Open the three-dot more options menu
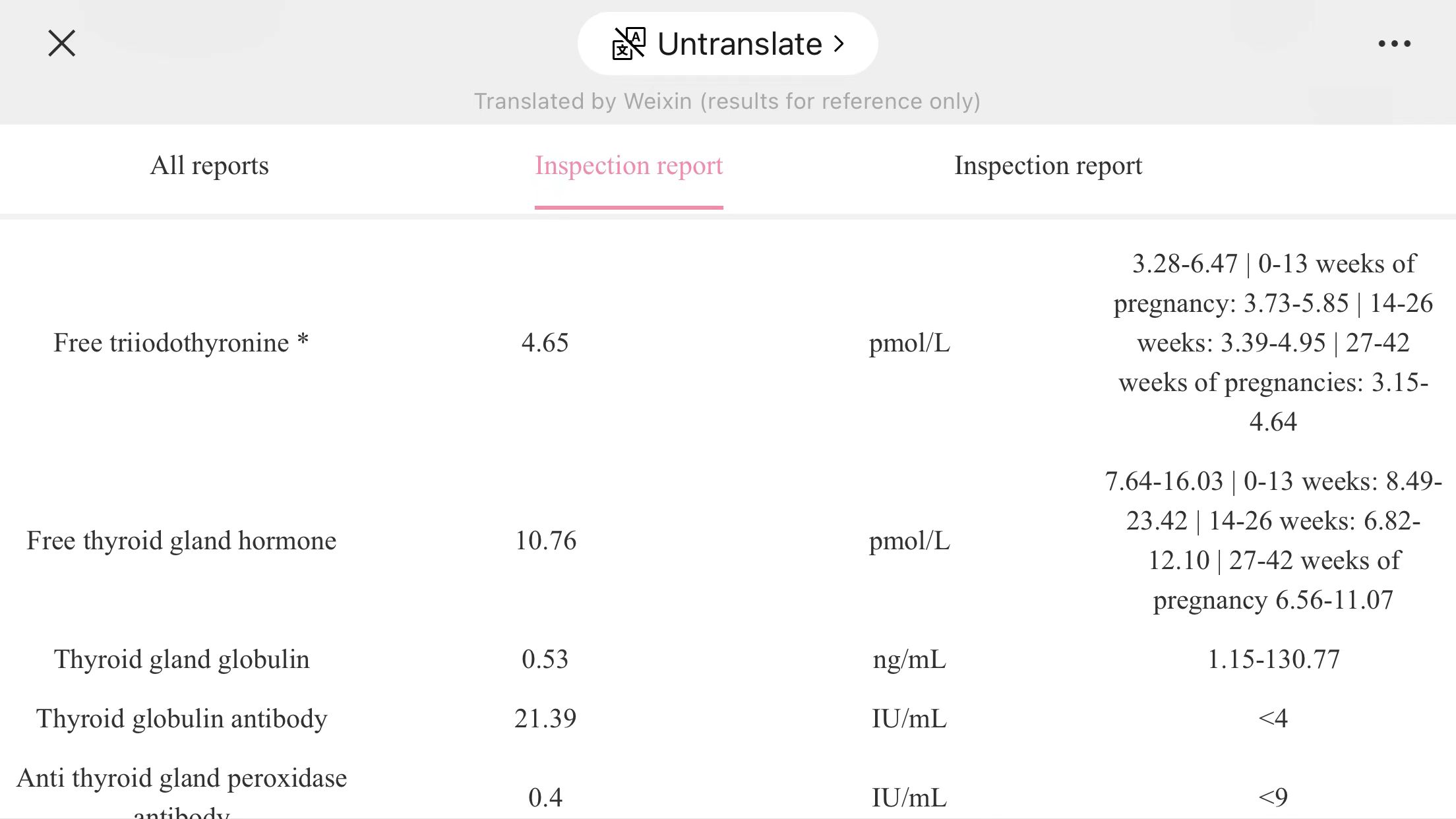The width and height of the screenshot is (1456, 819). click(x=1394, y=44)
